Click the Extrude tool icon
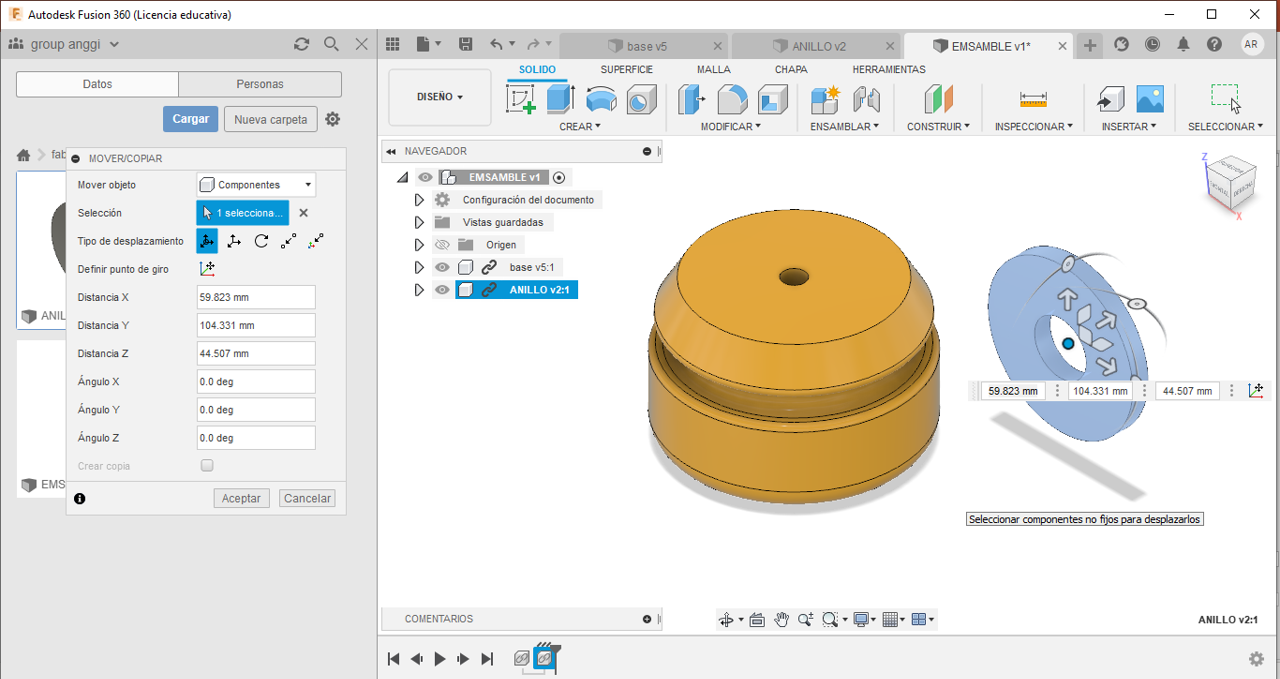This screenshot has height=679, width=1280. (x=560, y=99)
